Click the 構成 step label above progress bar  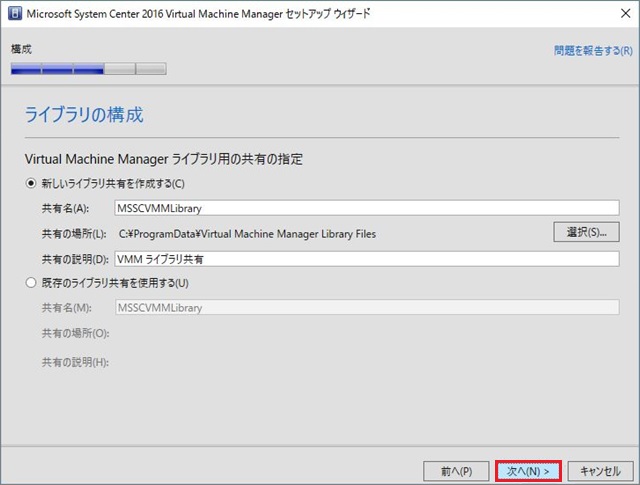point(22,49)
